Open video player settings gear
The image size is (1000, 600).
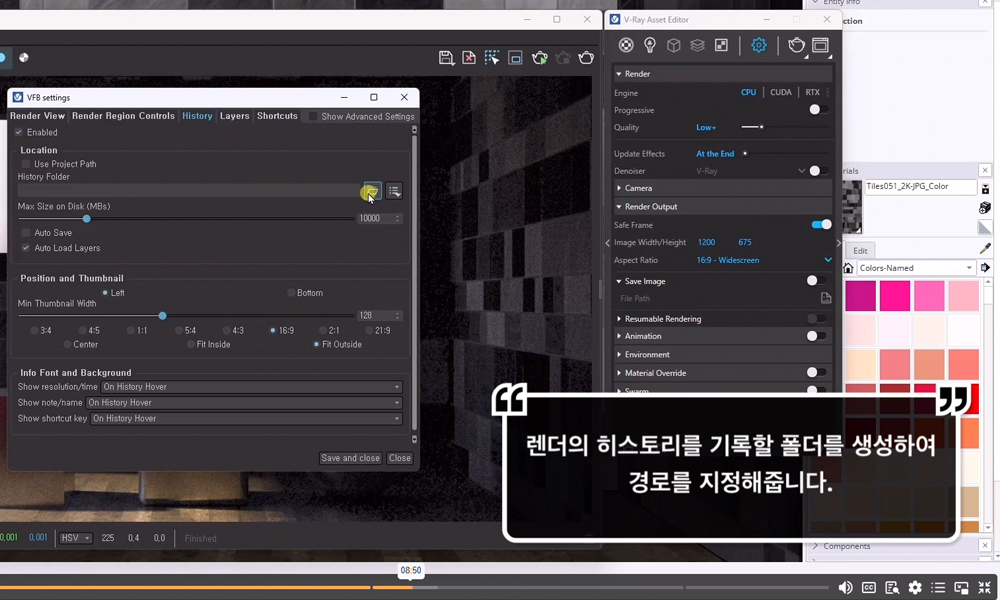[x=915, y=587]
